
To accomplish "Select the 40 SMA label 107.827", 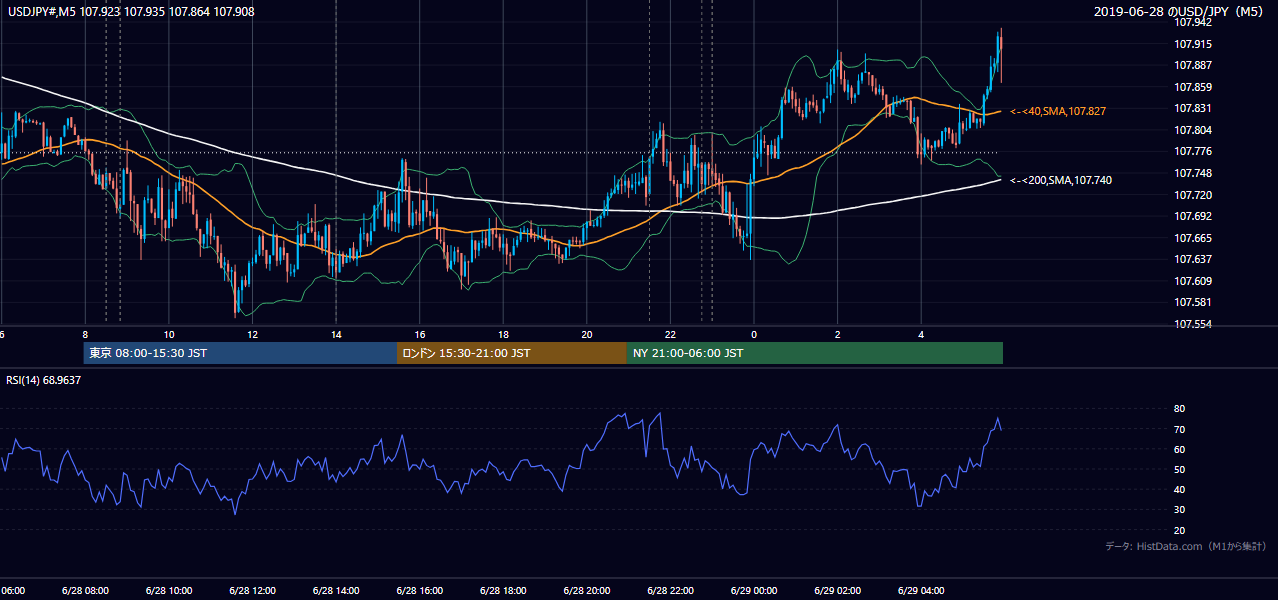I will pyautogui.click(x=1058, y=111).
